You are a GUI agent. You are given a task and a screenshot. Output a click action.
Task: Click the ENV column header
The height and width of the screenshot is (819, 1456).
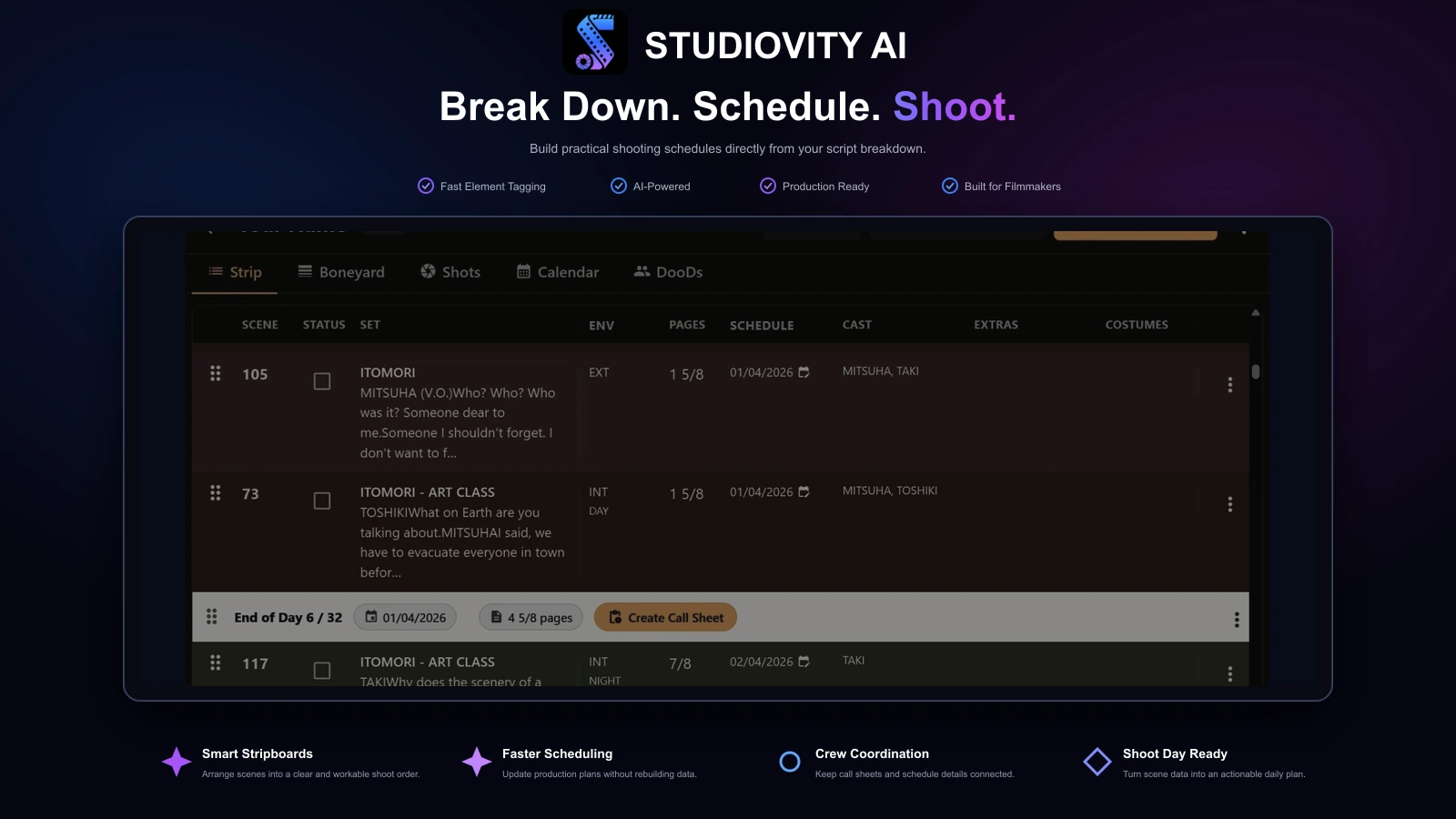pyautogui.click(x=602, y=326)
